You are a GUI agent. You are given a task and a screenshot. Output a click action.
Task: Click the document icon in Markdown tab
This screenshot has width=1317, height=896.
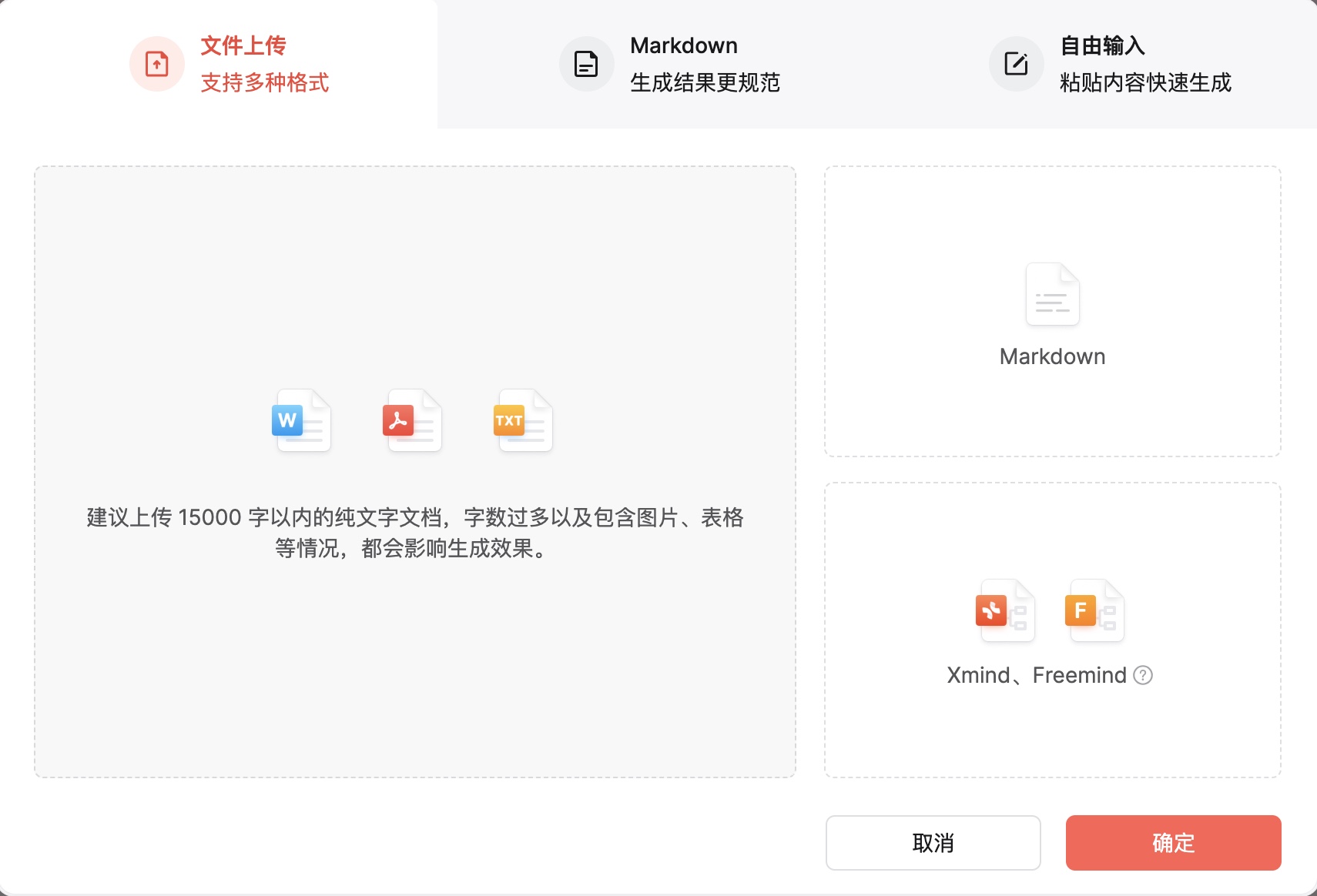[587, 64]
